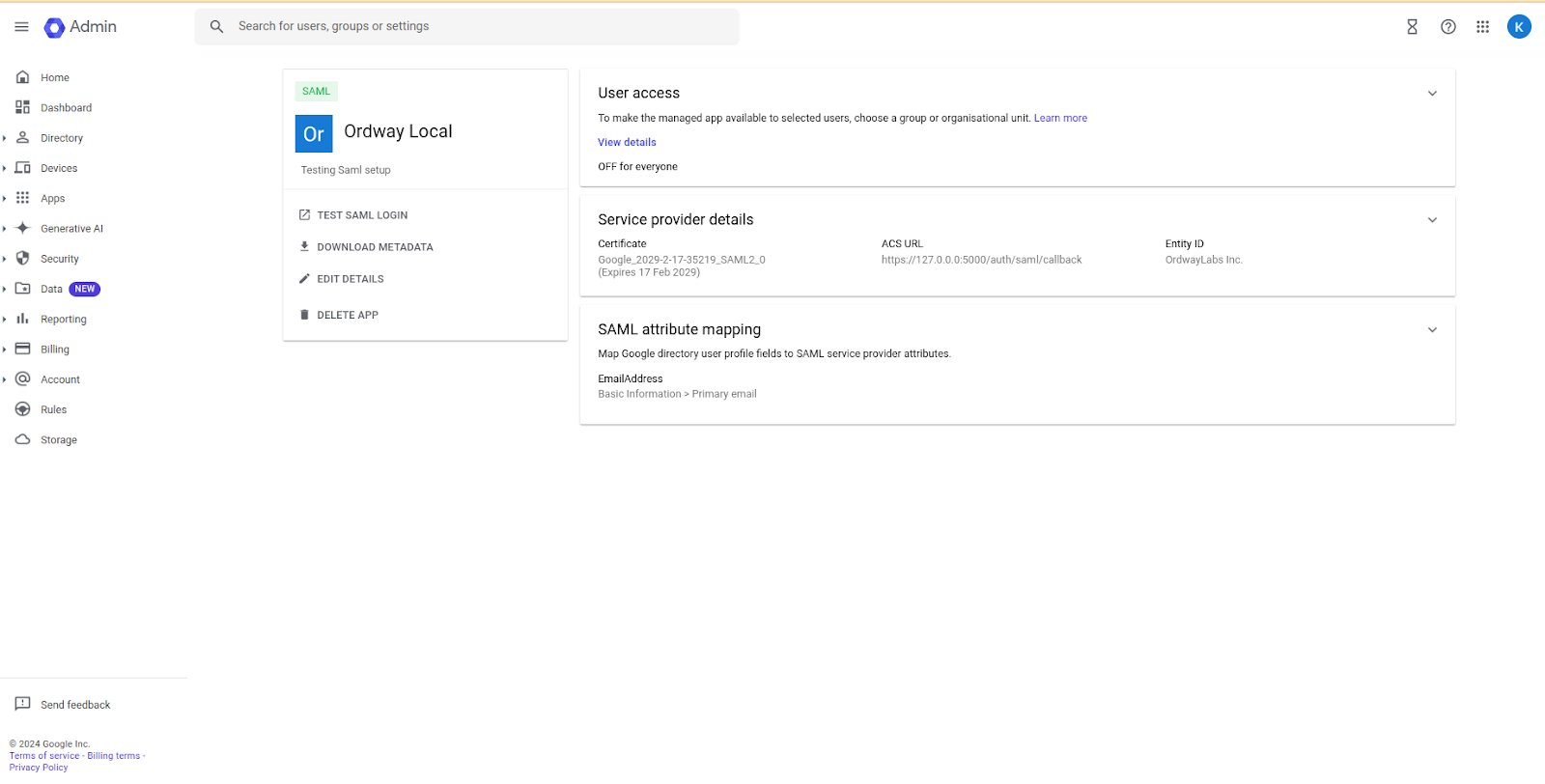Click the Account at-sign icon
Viewport: 1545px width, 784px height.
click(22, 379)
